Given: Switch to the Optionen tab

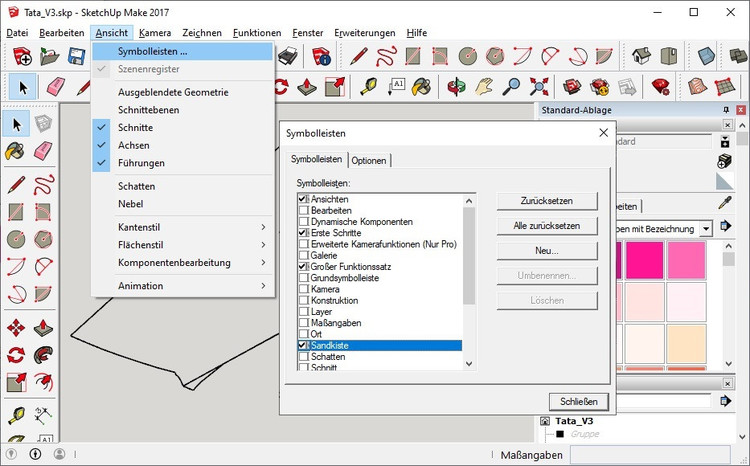Looking at the screenshot, I should [369, 160].
